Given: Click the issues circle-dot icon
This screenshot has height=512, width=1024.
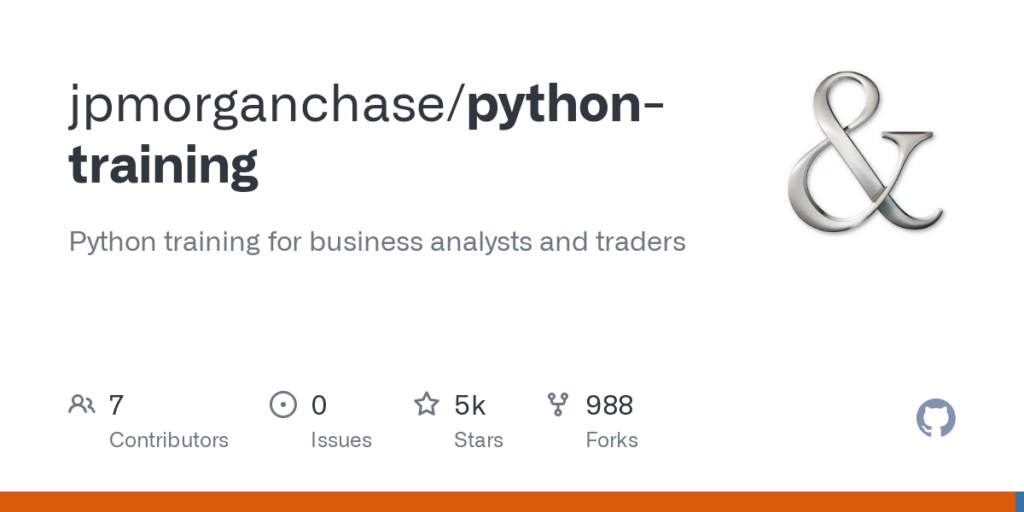Looking at the screenshot, I should tap(284, 405).
